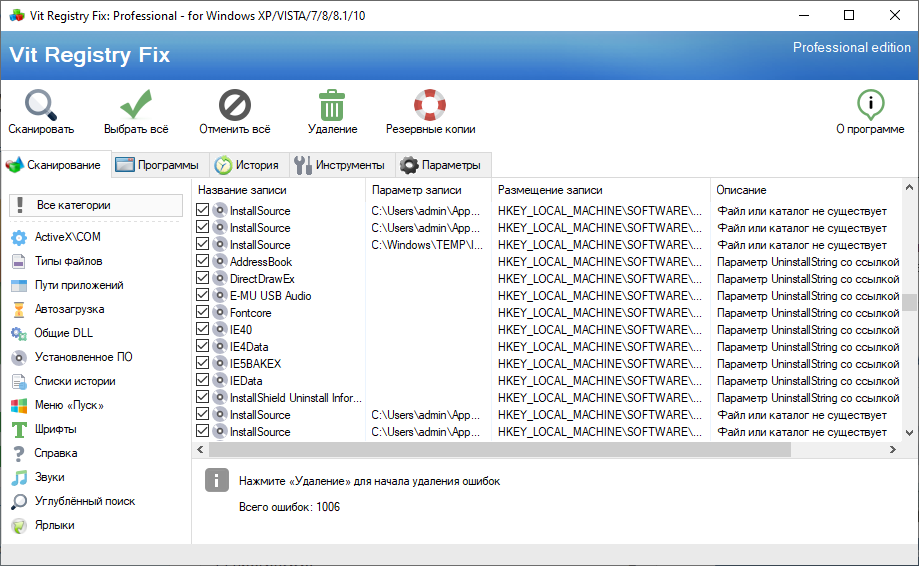
Task: Sort by Размещение записи column header
Action: tap(601, 190)
